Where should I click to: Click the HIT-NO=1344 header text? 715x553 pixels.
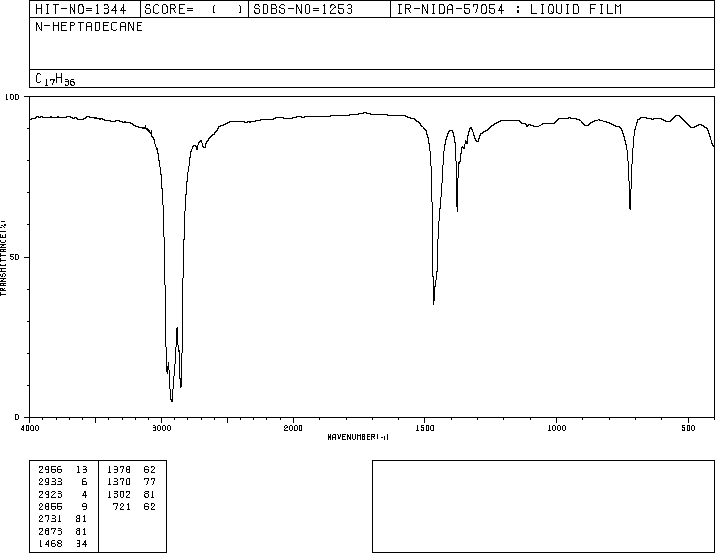pyautogui.click(x=81, y=9)
